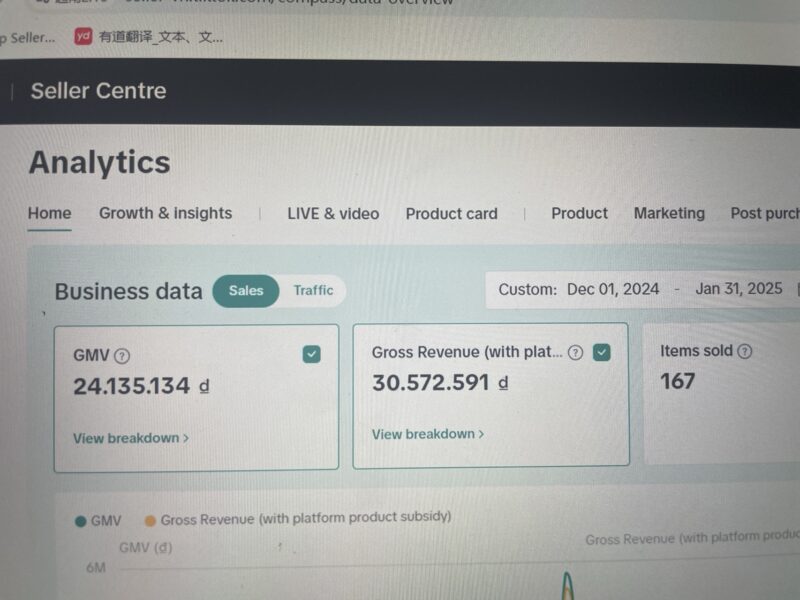
Task: Click the help icon next to GMV
Action: pos(122,356)
